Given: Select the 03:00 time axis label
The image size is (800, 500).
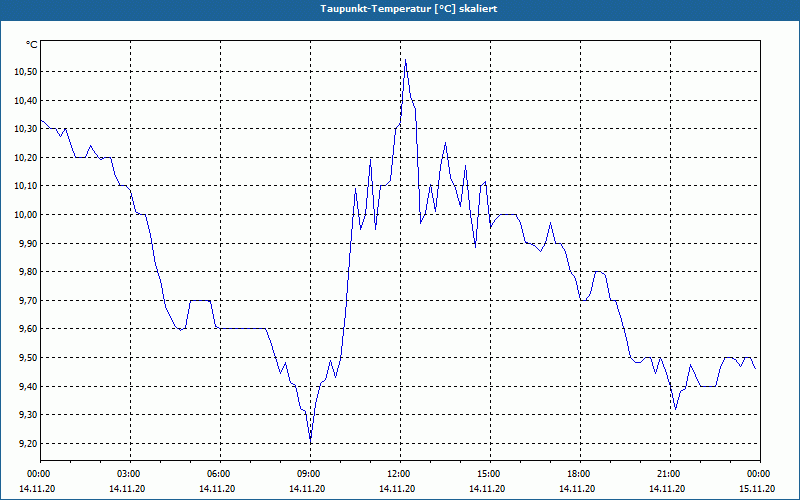Looking at the screenshot, I should pos(129,474).
